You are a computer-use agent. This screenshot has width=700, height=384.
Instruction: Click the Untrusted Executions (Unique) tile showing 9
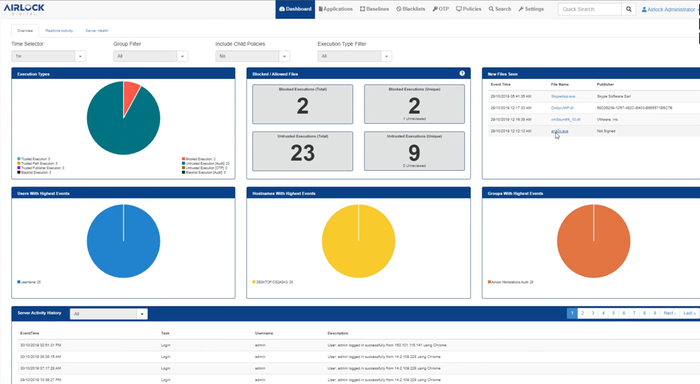click(x=414, y=151)
